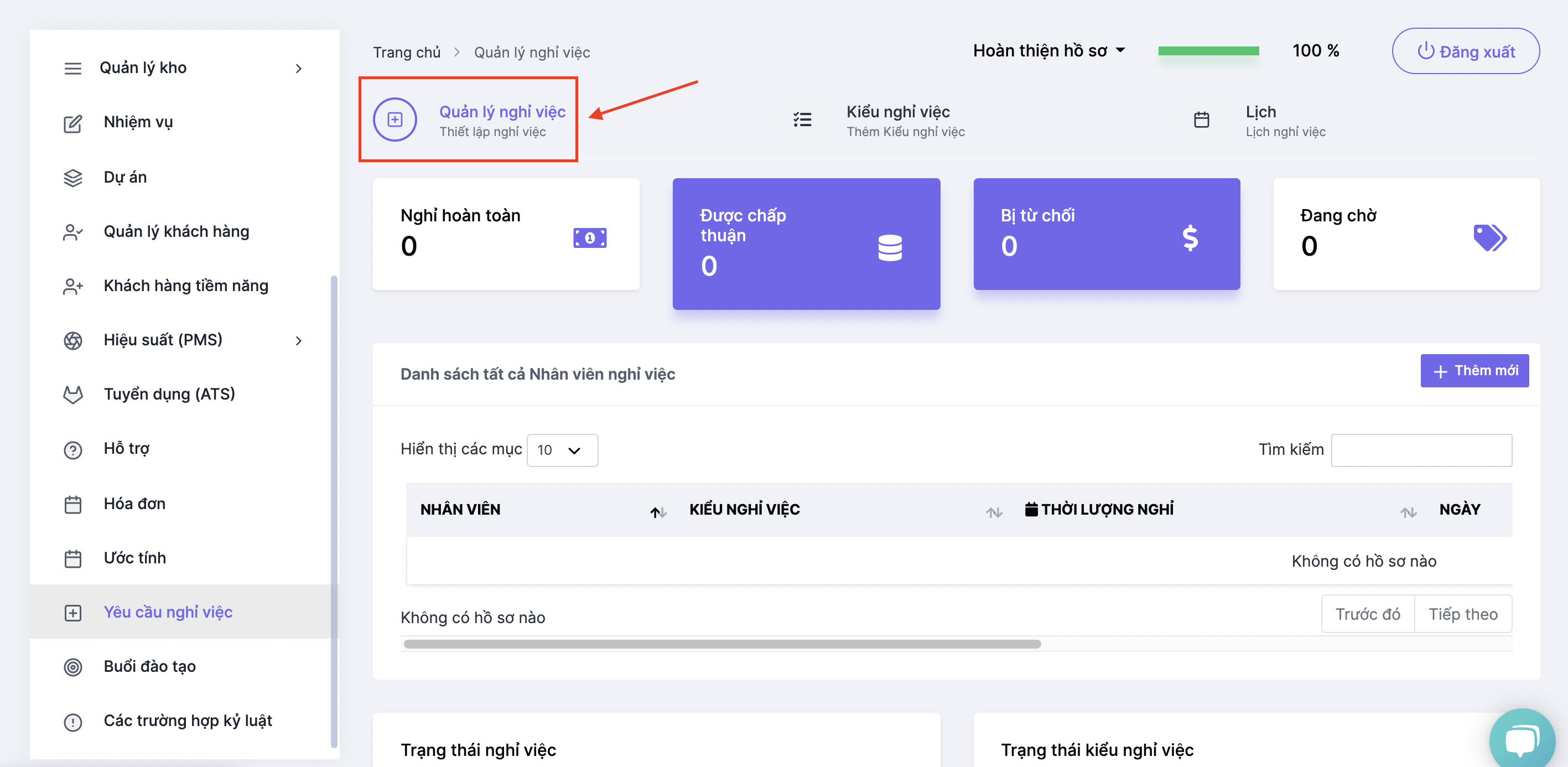Click the sidebar vertical scrollbar

334,511
